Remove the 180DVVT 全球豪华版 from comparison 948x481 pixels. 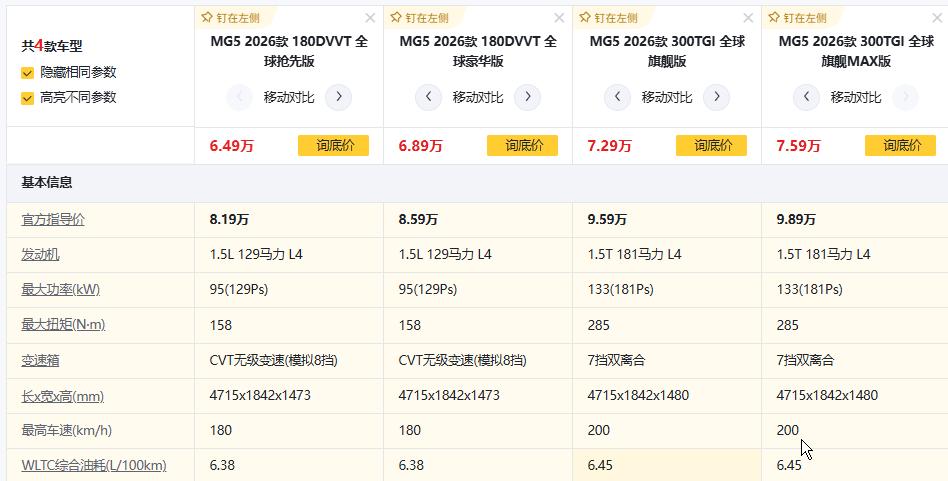tap(559, 18)
